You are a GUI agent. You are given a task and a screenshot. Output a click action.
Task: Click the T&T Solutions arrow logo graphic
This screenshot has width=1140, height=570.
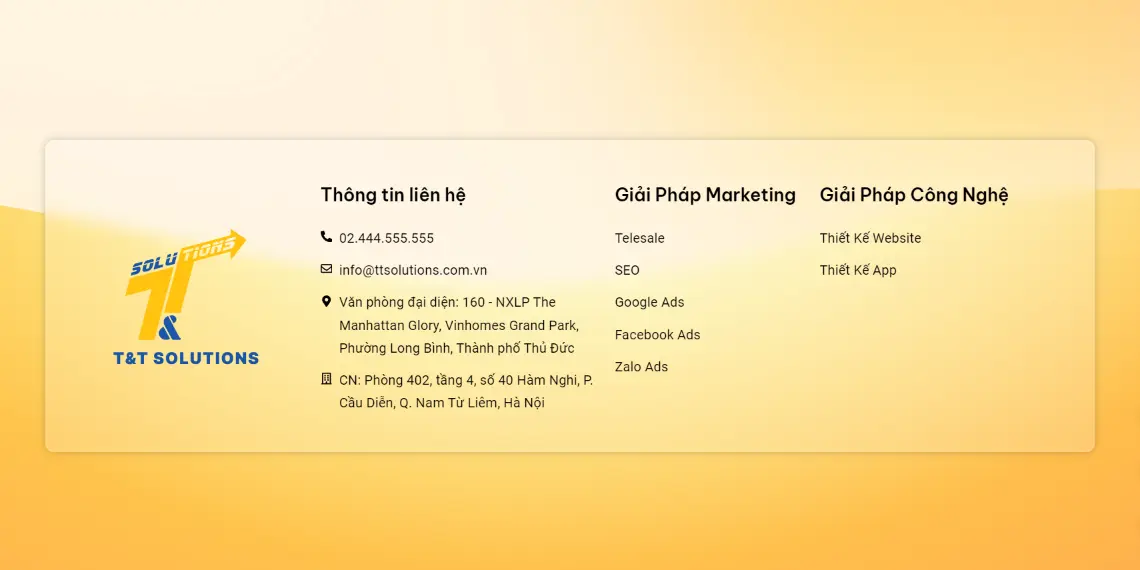(183, 285)
